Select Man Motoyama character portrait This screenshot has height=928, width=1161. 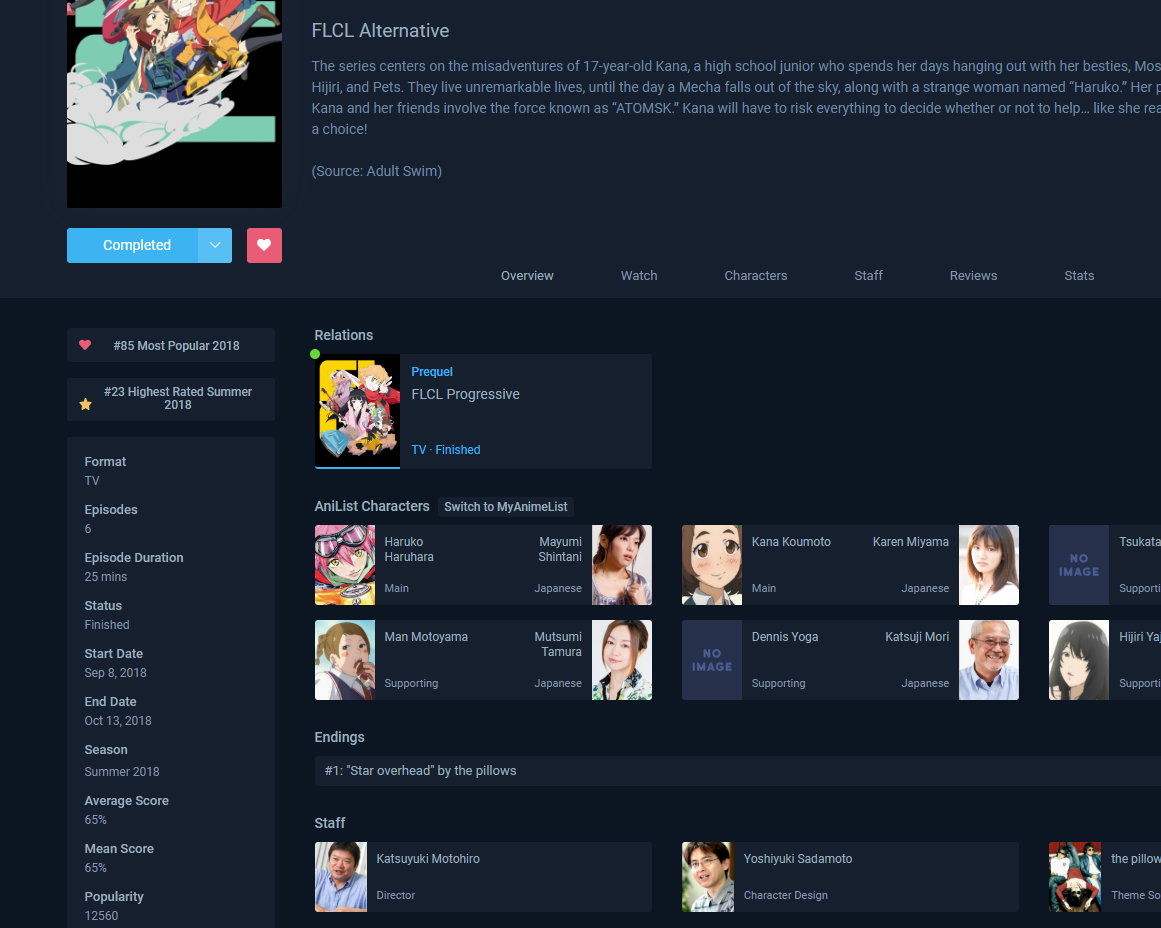click(345, 660)
